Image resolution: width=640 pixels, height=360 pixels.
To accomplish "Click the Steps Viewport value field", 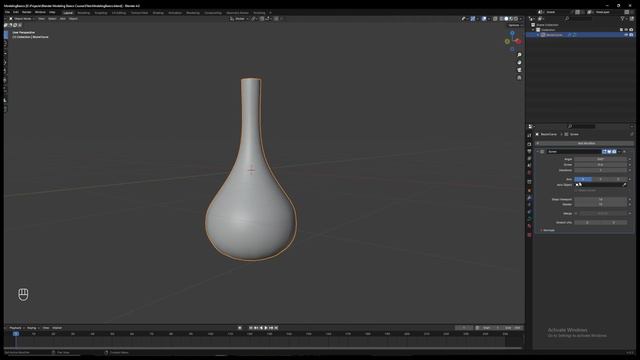I will [x=600, y=199].
